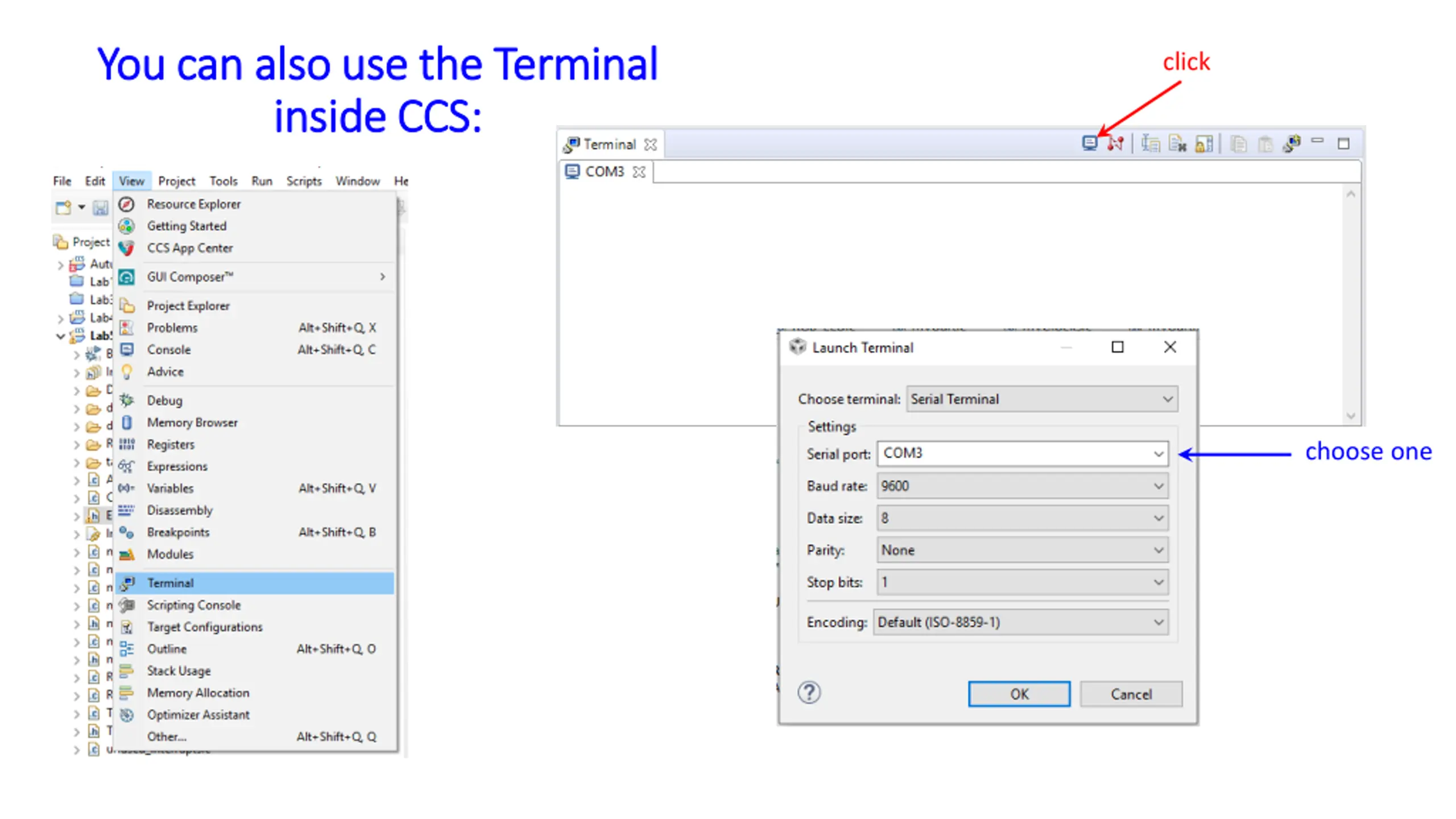Select the COM3 tab

[x=605, y=172]
